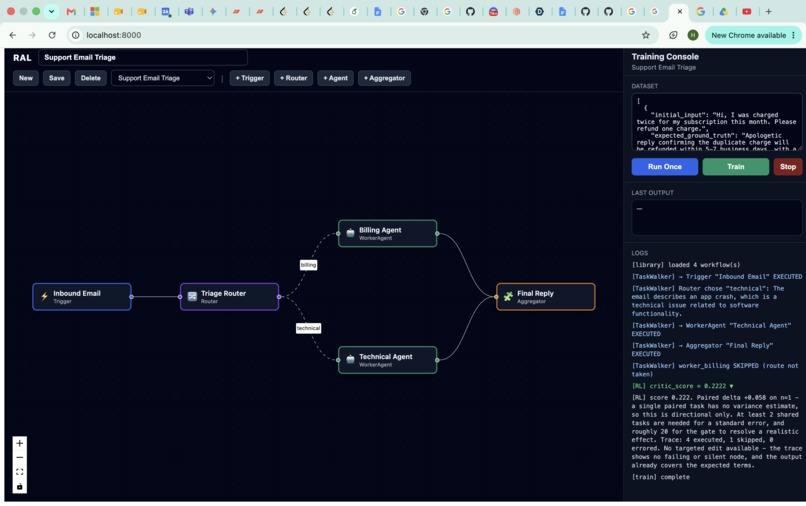Image resolution: width=806 pixels, height=506 pixels.
Task: Click the lightning icon on Inbound Email node
Action: click(44, 296)
